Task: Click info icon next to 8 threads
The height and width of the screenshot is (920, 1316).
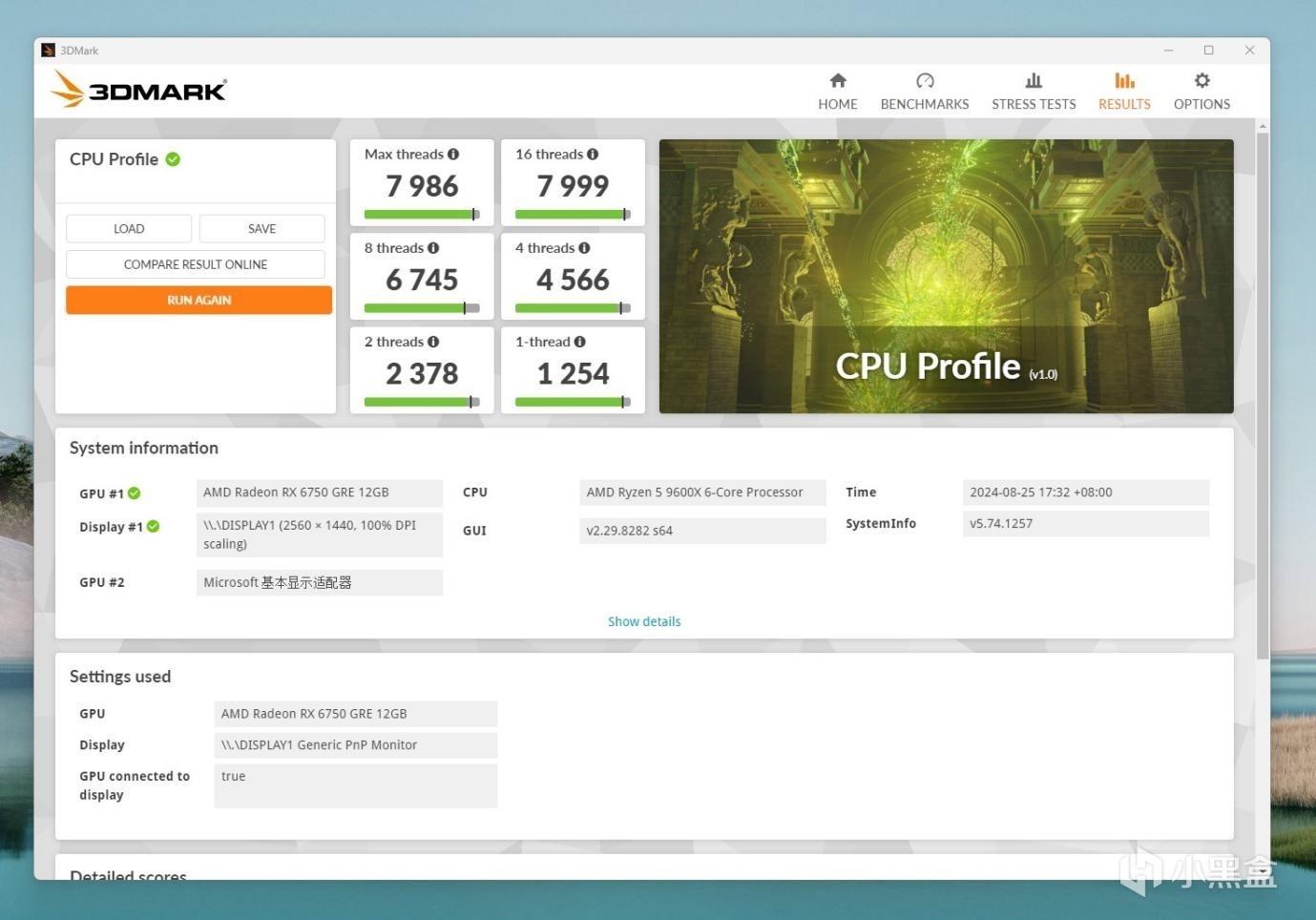Action: coord(433,248)
